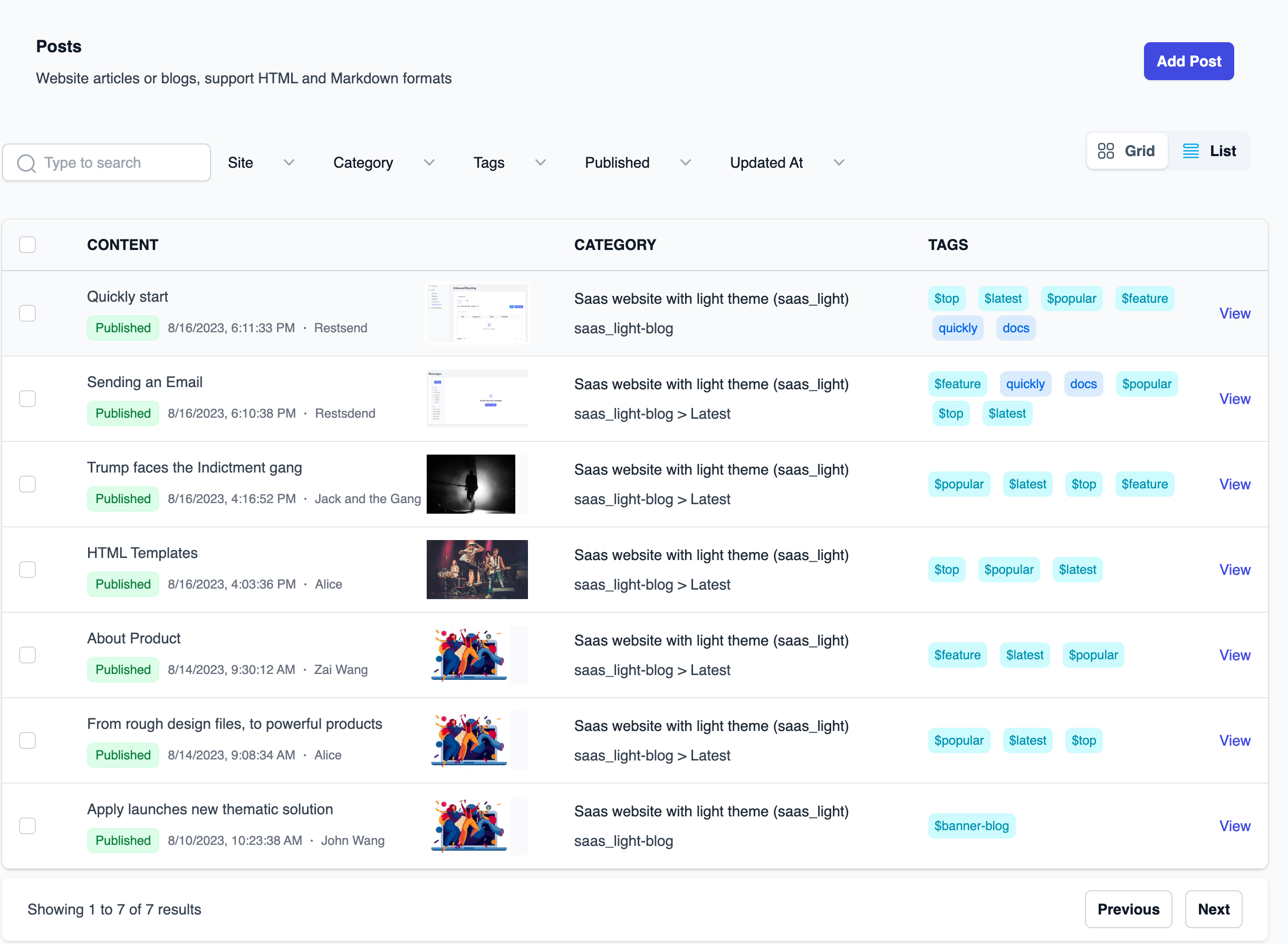Select the HTML Templates row checkbox
Viewport: 1288px width, 944px height.
27,570
